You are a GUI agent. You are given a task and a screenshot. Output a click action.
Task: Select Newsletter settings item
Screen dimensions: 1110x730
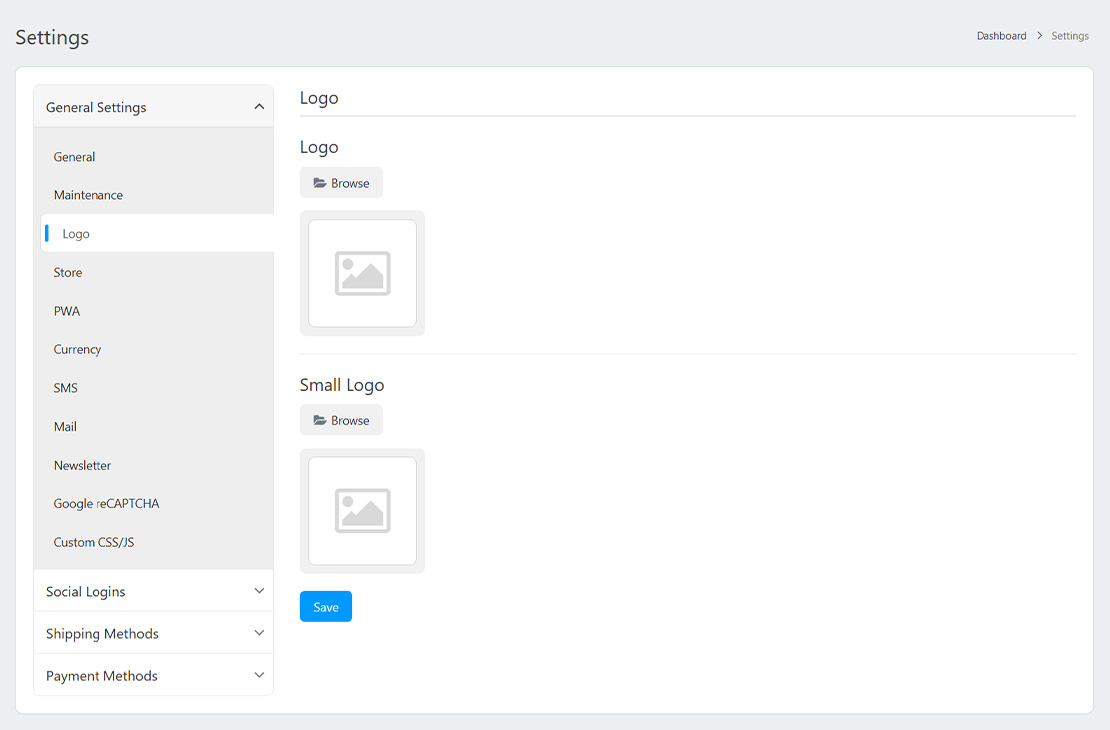tap(83, 465)
